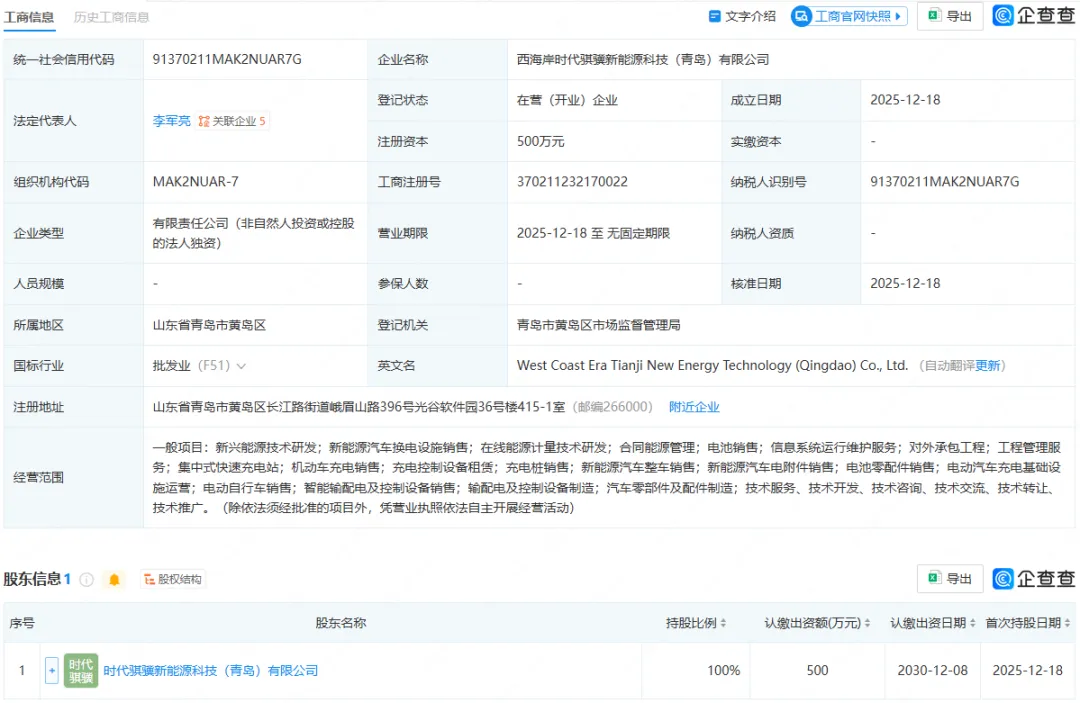Open the 股权结构 equity structure view
The height and width of the screenshot is (703, 1080).
tap(172, 579)
